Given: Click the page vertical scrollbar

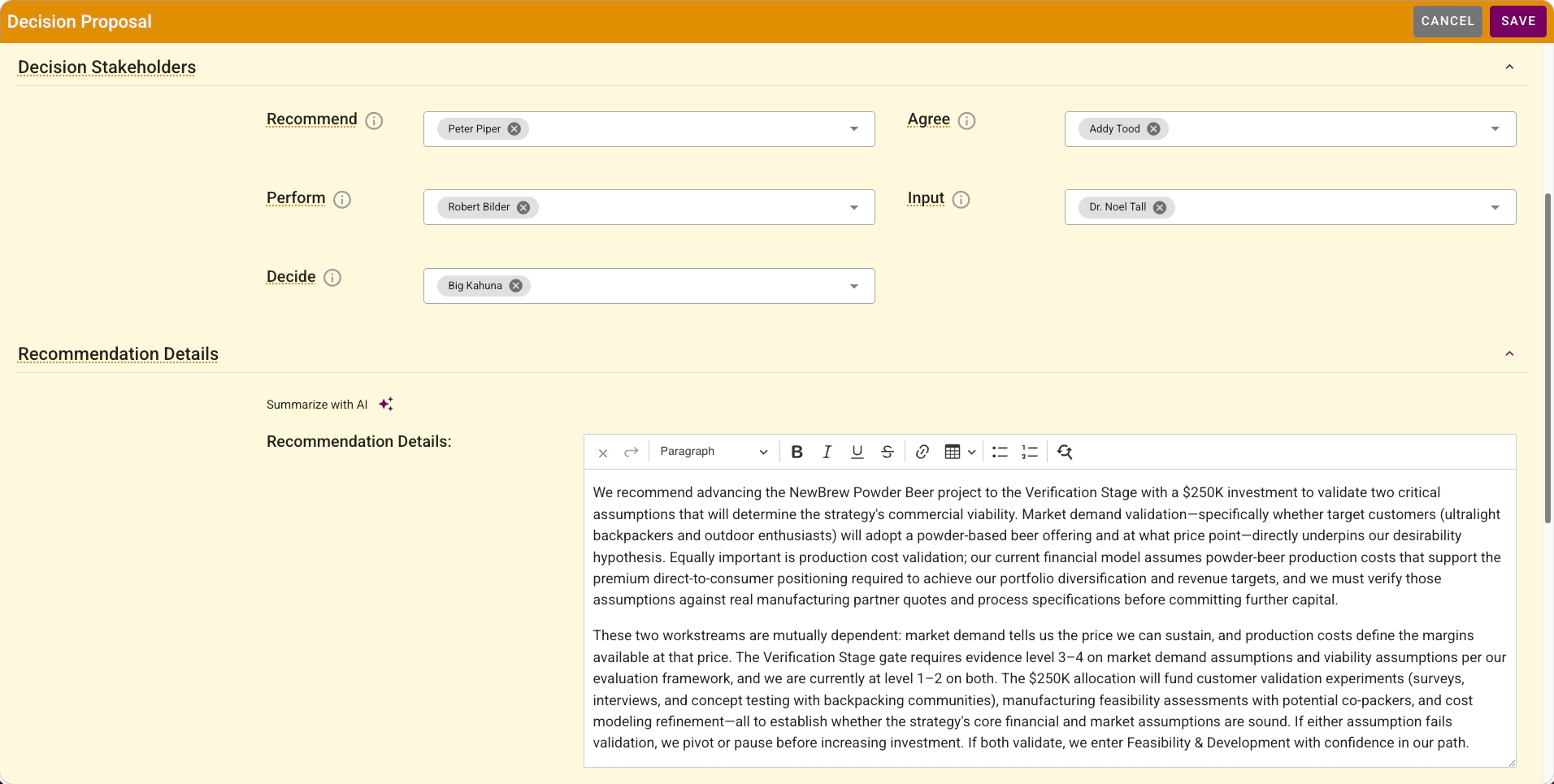Looking at the screenshot, I should [1547, 357].
